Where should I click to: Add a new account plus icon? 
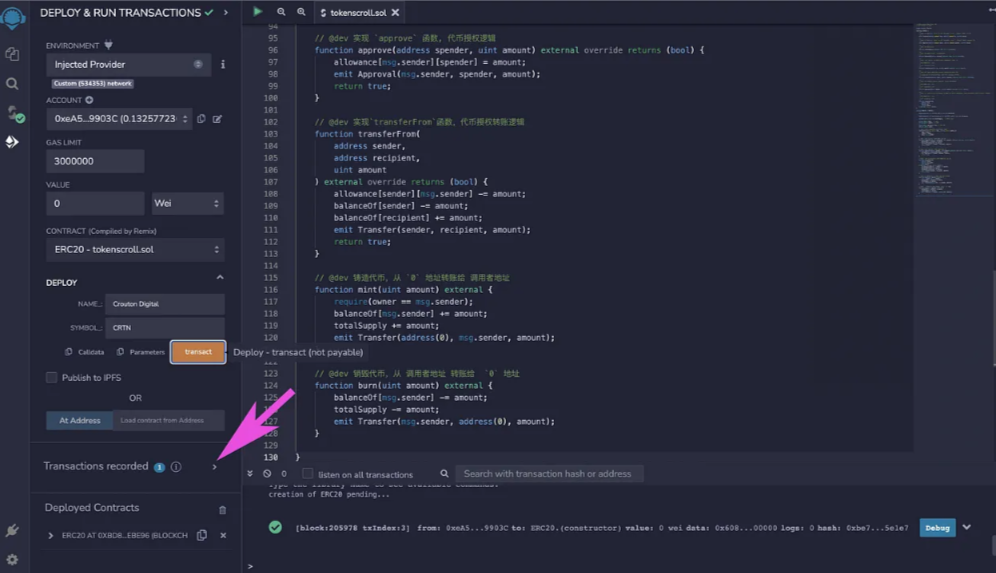(89, 100)
